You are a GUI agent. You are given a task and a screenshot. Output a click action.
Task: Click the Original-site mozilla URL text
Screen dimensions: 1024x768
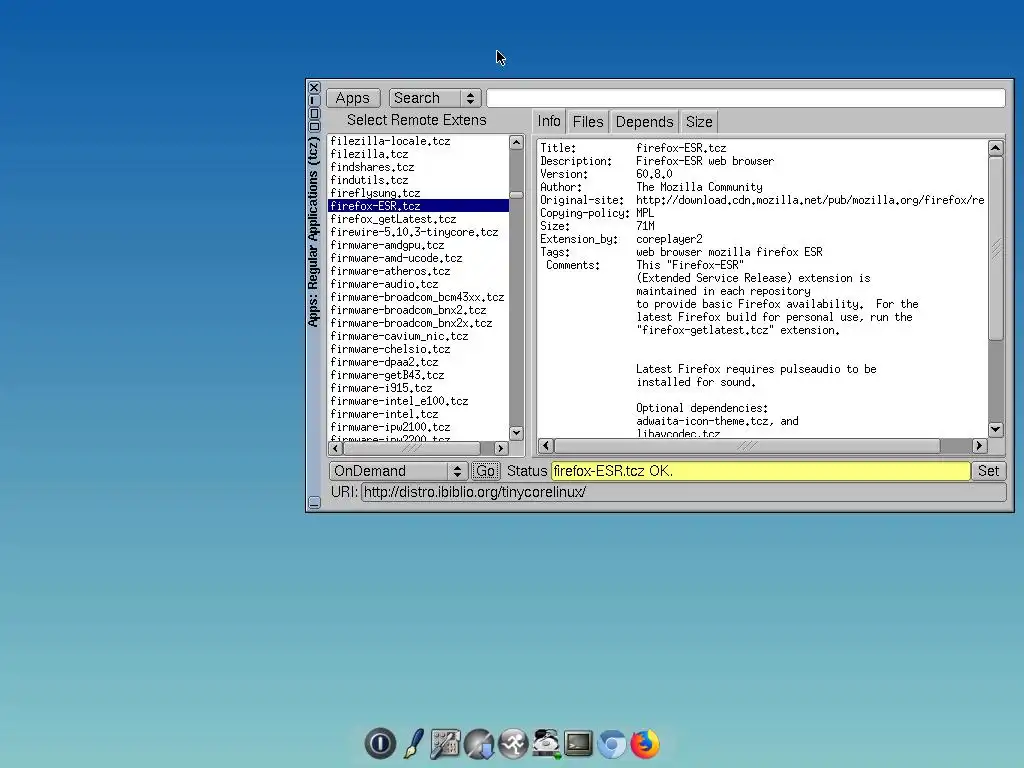pyautogui.click(x=810, y=200)
